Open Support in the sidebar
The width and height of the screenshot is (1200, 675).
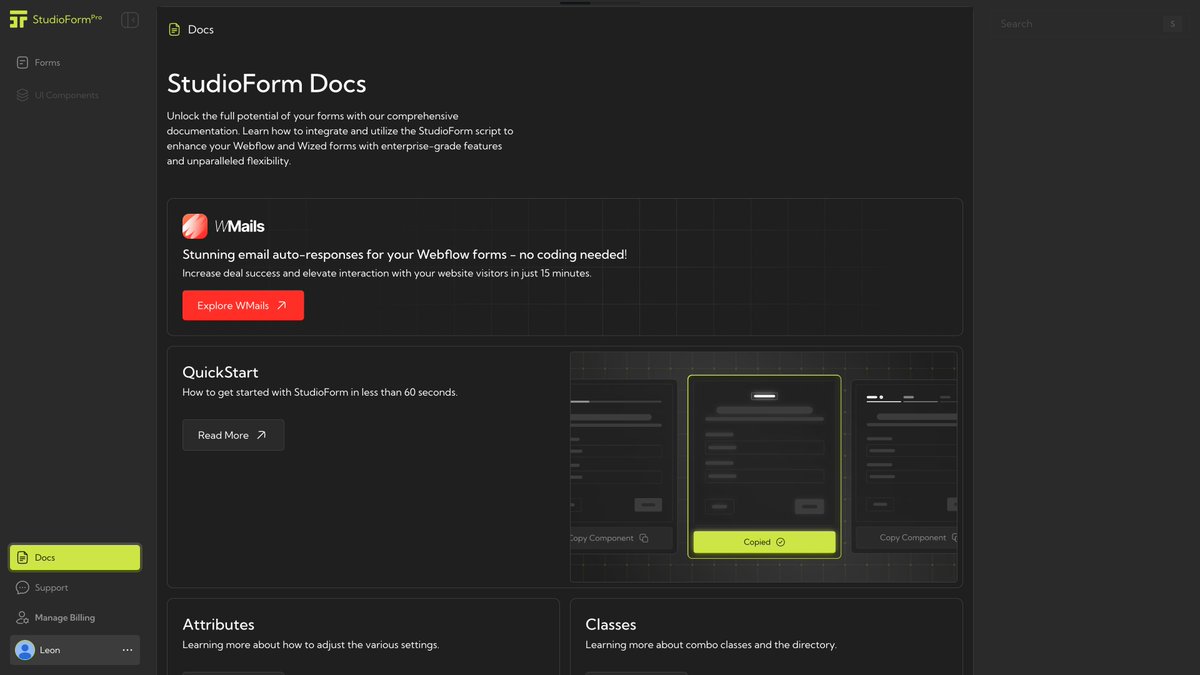(75, 588)
